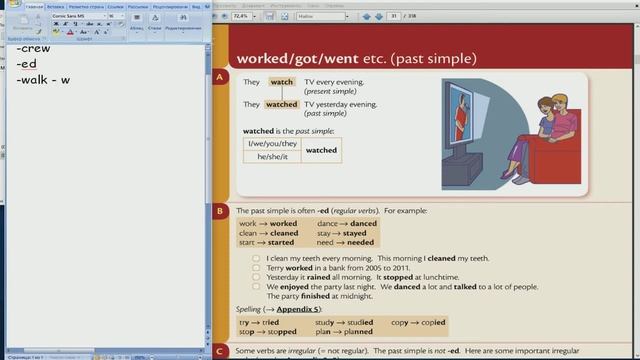Image resolution: width=640 pixels, height=360 pixels.
Task: Select the Mailings (Рассылки) ribbon tab
Action: 138,7
